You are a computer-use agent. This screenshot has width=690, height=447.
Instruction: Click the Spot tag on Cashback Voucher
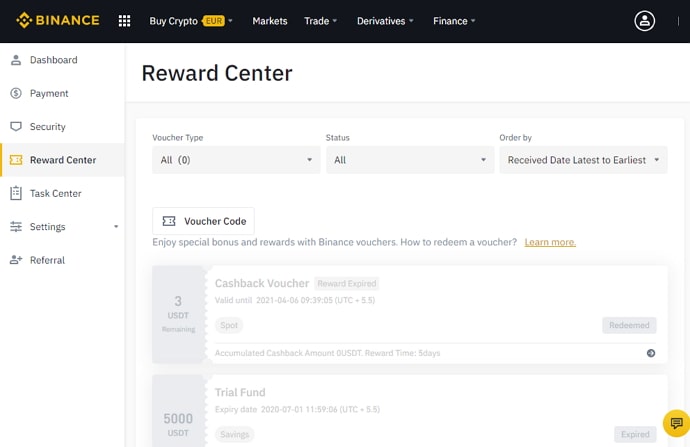tap(229, 325)
